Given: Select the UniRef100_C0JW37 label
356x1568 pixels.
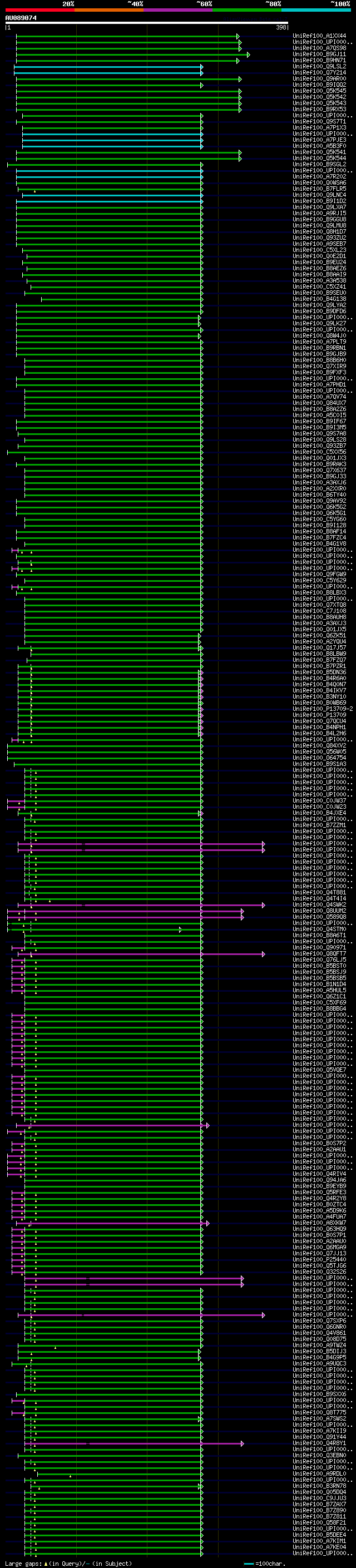Looking at the screenshot, I should 319,800.
